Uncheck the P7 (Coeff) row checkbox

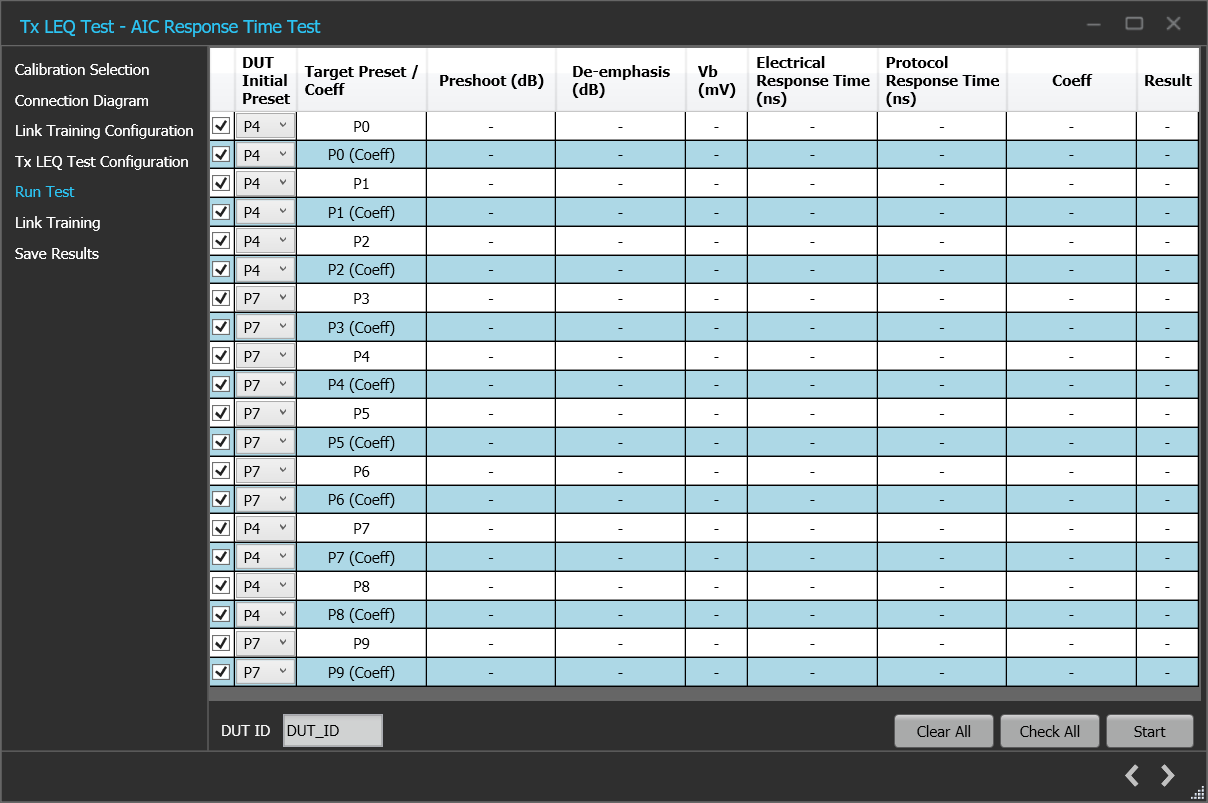tap(220, 557)
